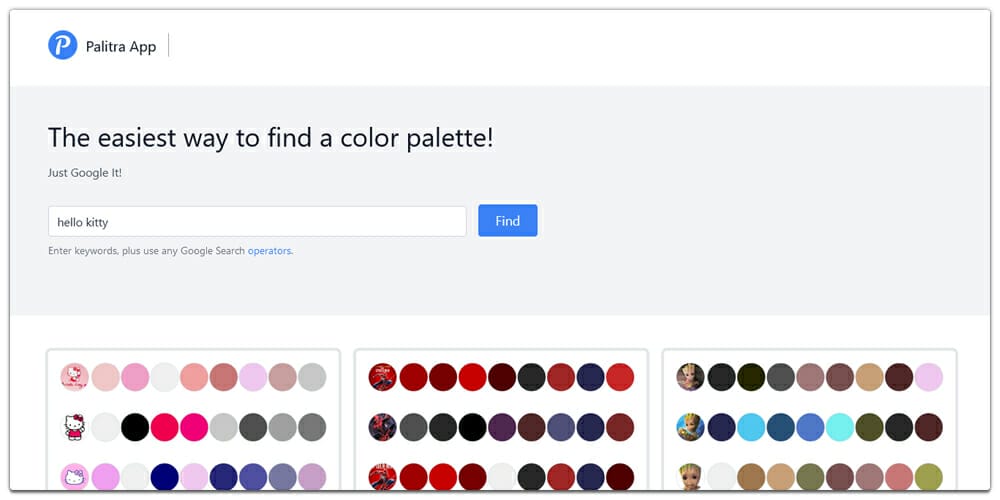The width and height of the screenshot is (1000, 500).
Task: Open the Hello Kitty thumbnail with pink background
Action: [x=75, y=477]
